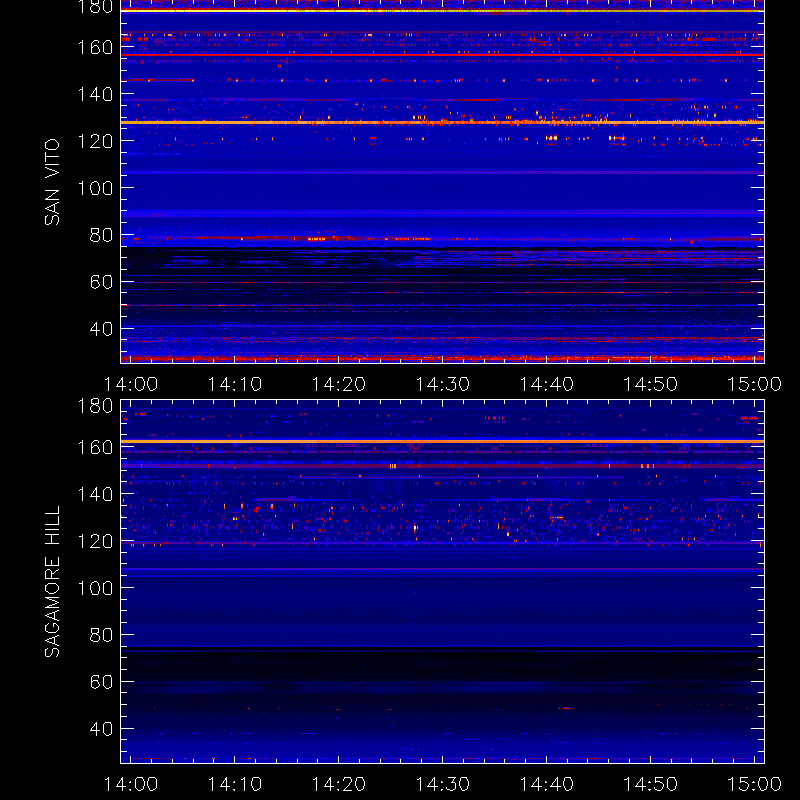The width and height of the screenshot is (800, 800).
Task: Select the 40 label on San Vito axis
Action: pyautogui.click(x=101, y=329)
